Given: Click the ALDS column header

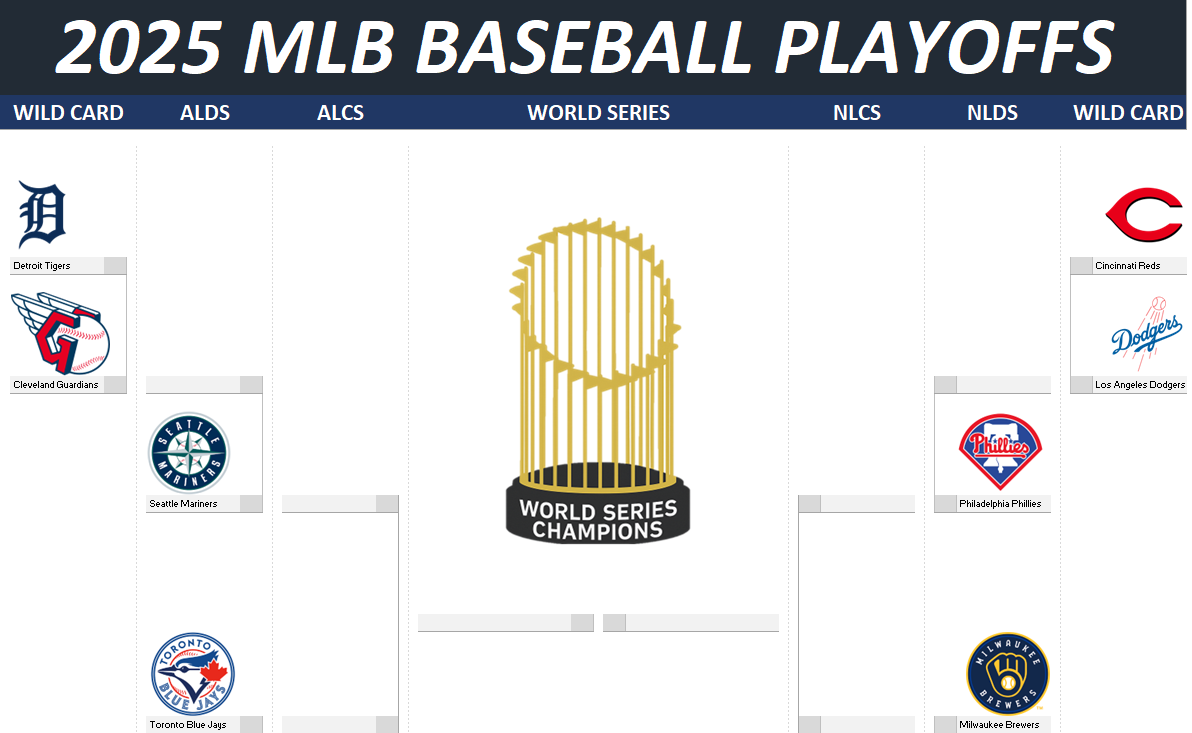Looking at the screenshot, I should tap(205, 113).
